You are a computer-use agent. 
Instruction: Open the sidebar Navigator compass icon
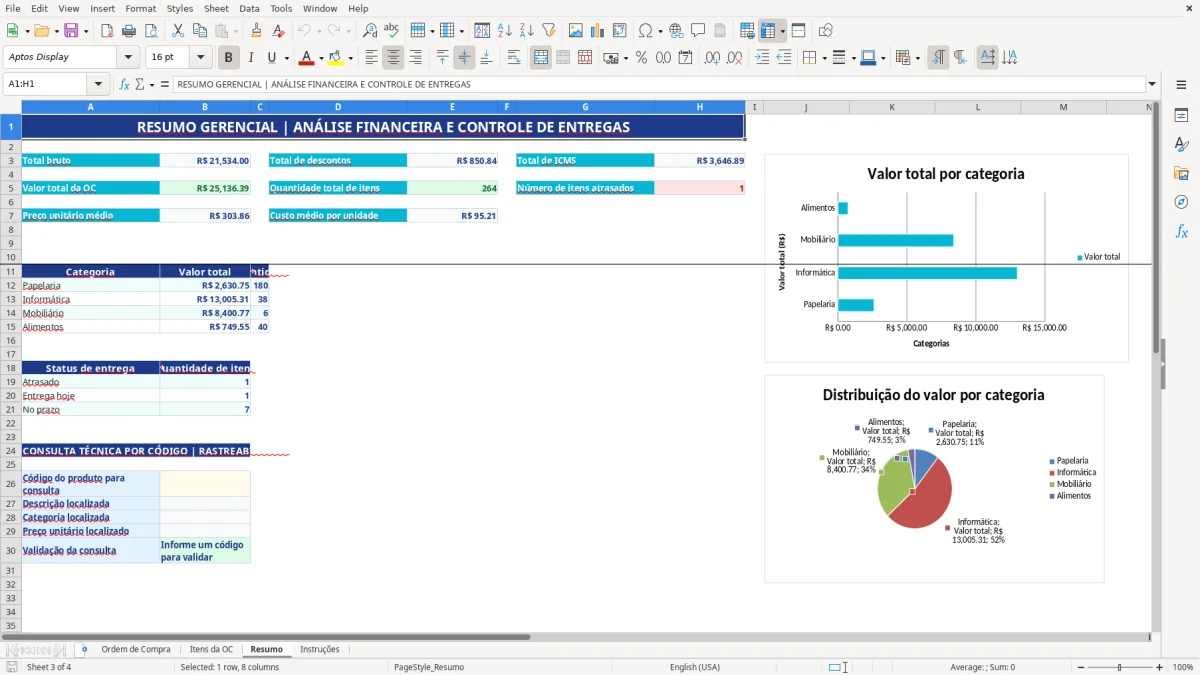[x=1181, y=202]
